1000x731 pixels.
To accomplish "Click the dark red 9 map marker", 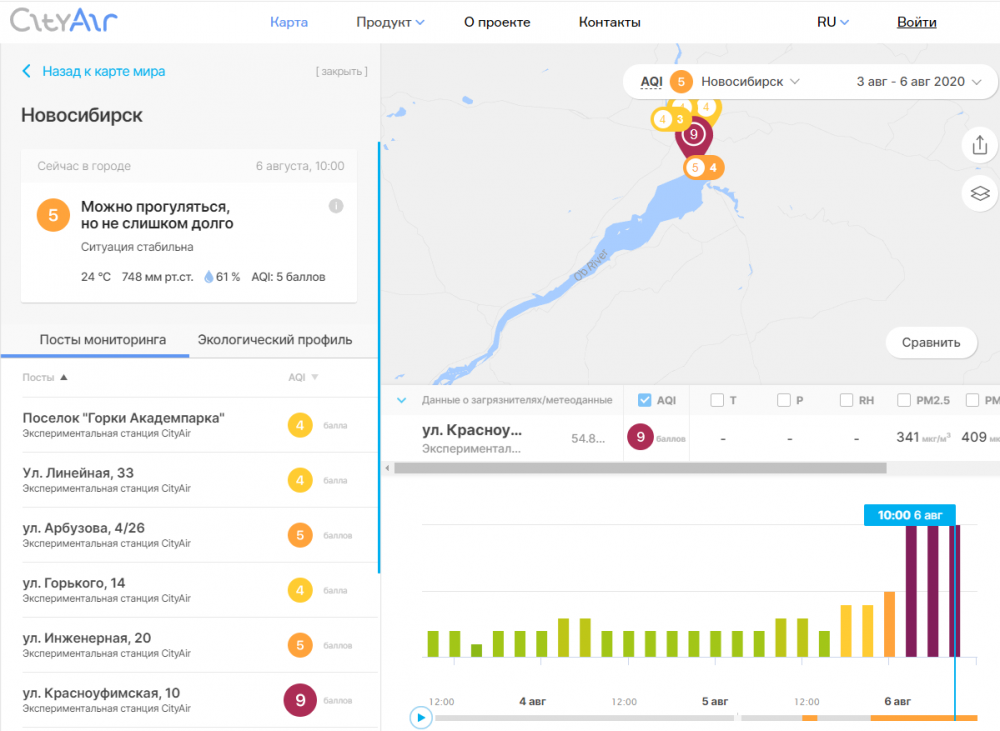I will (x=693, y=134).
